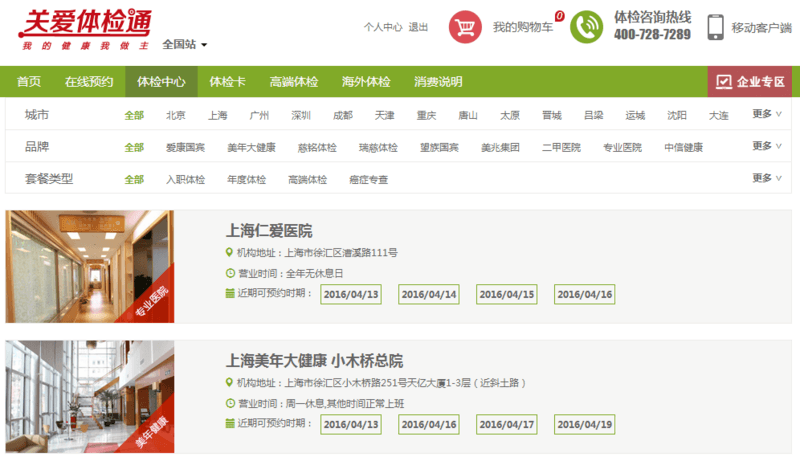Filter city by 天津
The image size is (800, 461).
(385, 115)
